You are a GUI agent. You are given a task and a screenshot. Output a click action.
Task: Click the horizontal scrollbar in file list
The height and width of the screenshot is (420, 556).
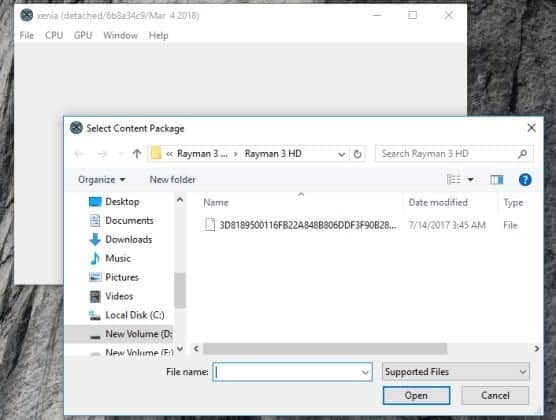pyautogui.click(x=325, y=348)
